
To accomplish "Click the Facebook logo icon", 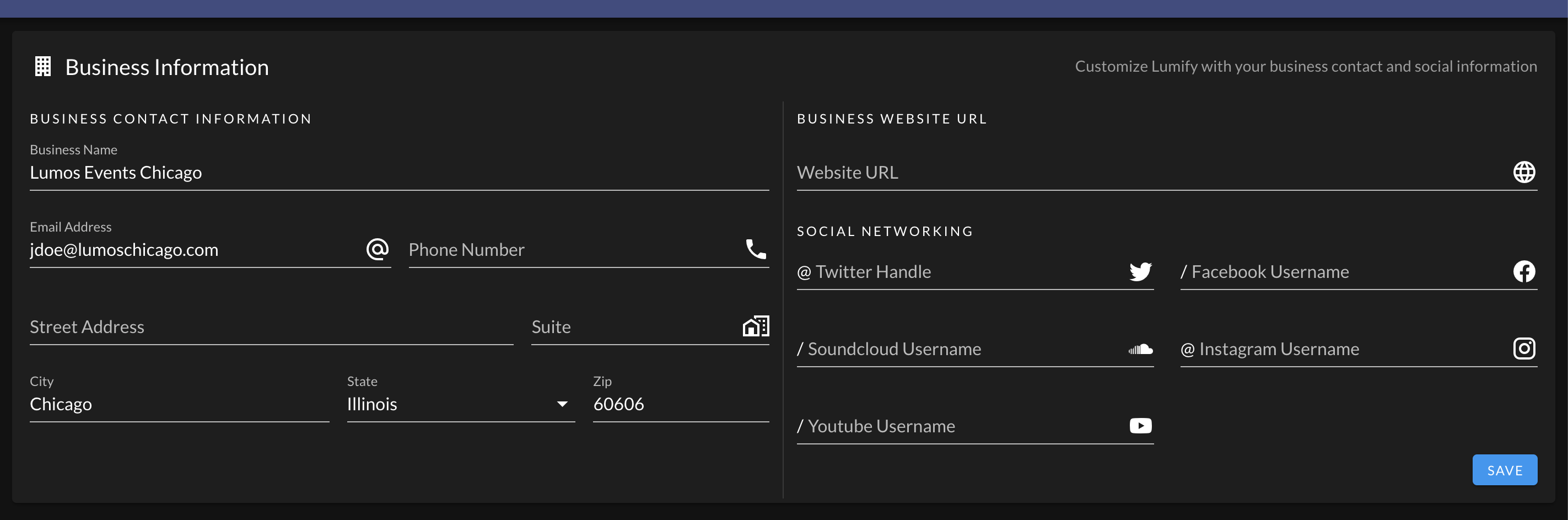I will coord(1523,271).
